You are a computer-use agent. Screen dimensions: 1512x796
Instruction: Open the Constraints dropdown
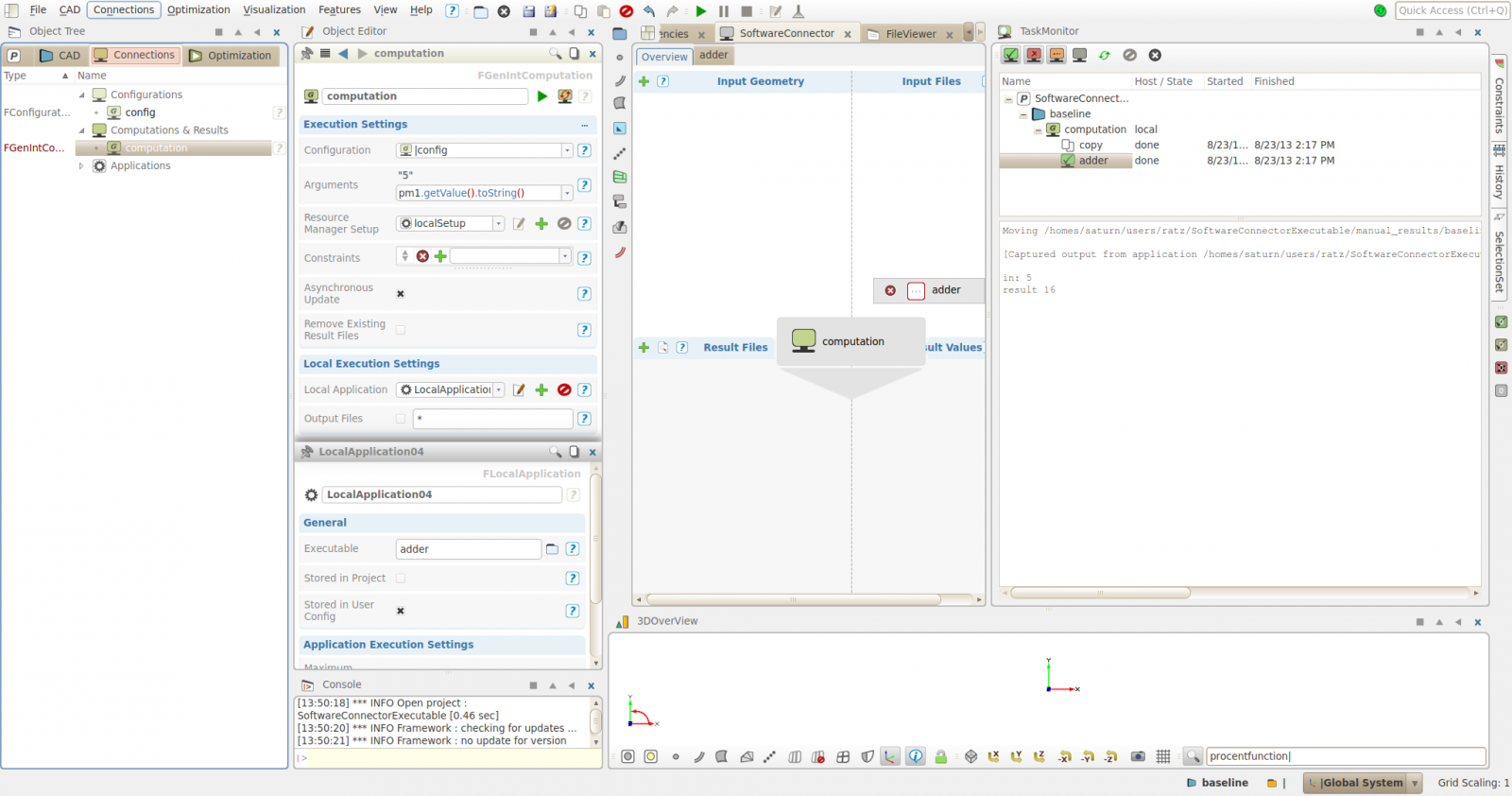pos(565,256)
